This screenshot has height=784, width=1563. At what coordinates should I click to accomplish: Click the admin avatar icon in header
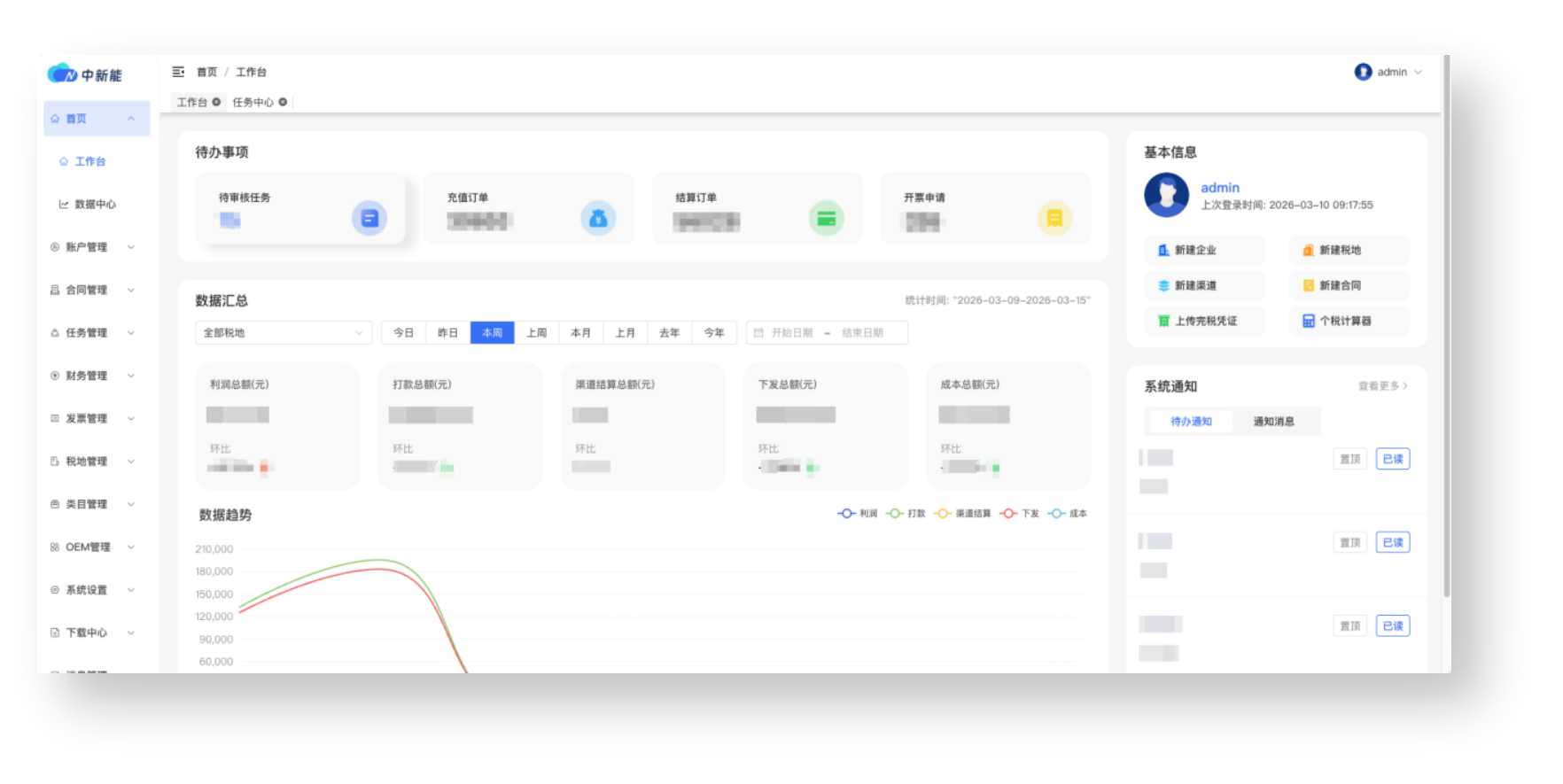(x=1363, y=72)
